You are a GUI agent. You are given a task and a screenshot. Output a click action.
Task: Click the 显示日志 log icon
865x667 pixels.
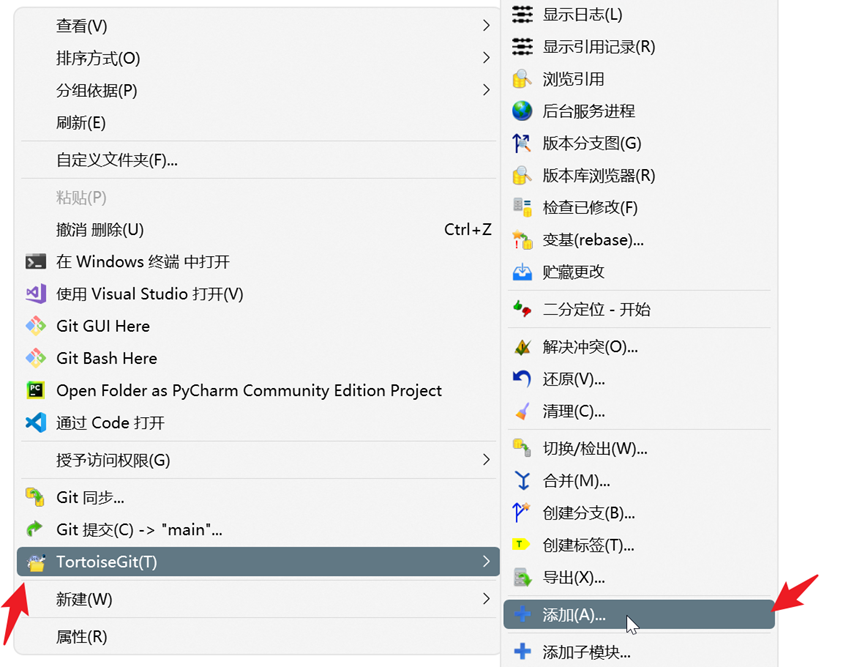tap(522, 14)
